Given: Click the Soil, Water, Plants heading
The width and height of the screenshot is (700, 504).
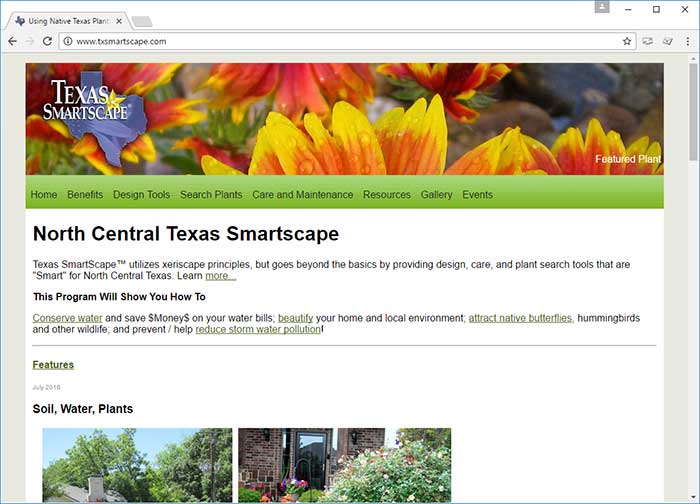Looking at the screenshot, I should 83,408.
